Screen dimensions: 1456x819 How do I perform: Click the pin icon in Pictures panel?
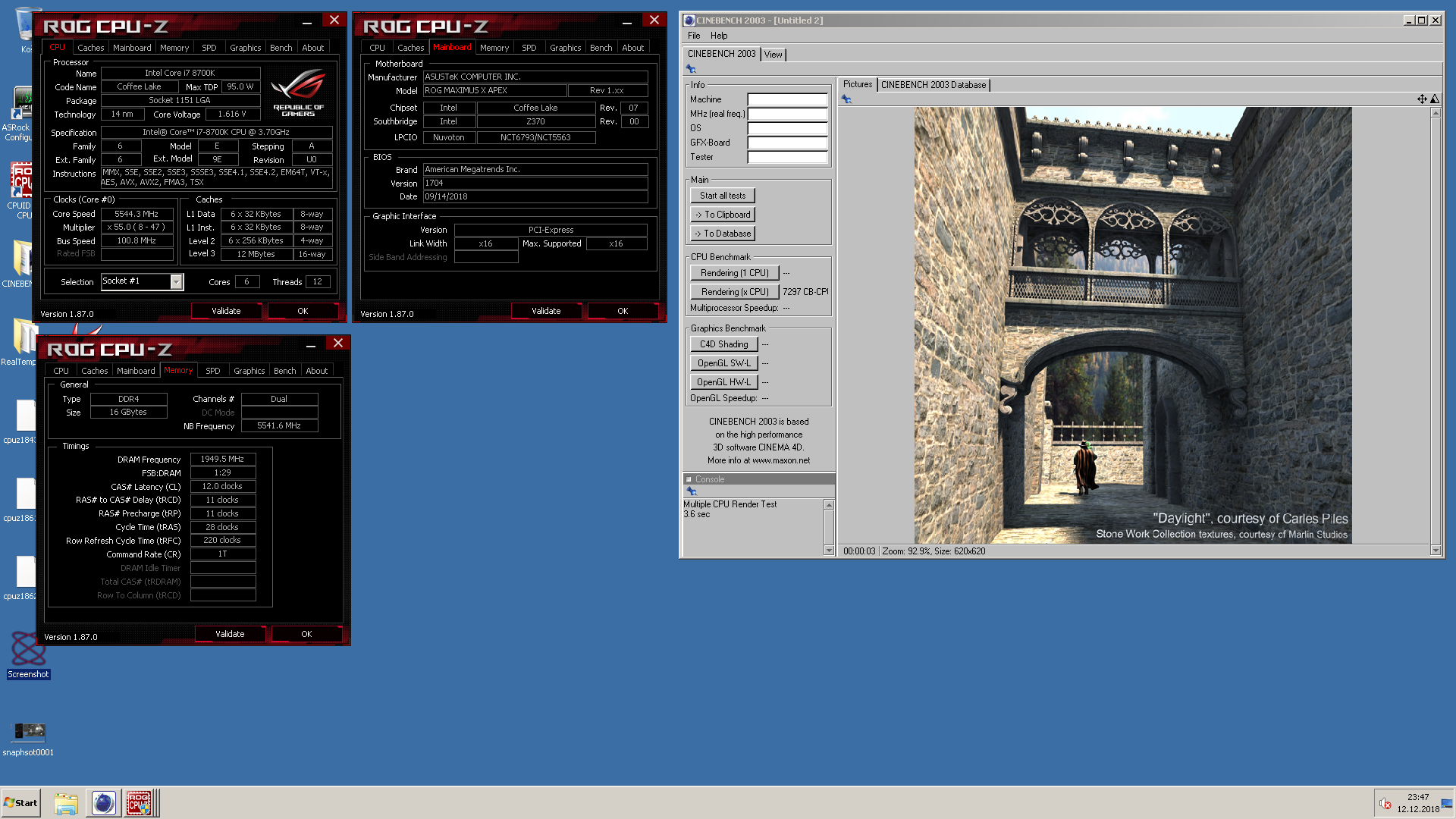click(846, 99)
